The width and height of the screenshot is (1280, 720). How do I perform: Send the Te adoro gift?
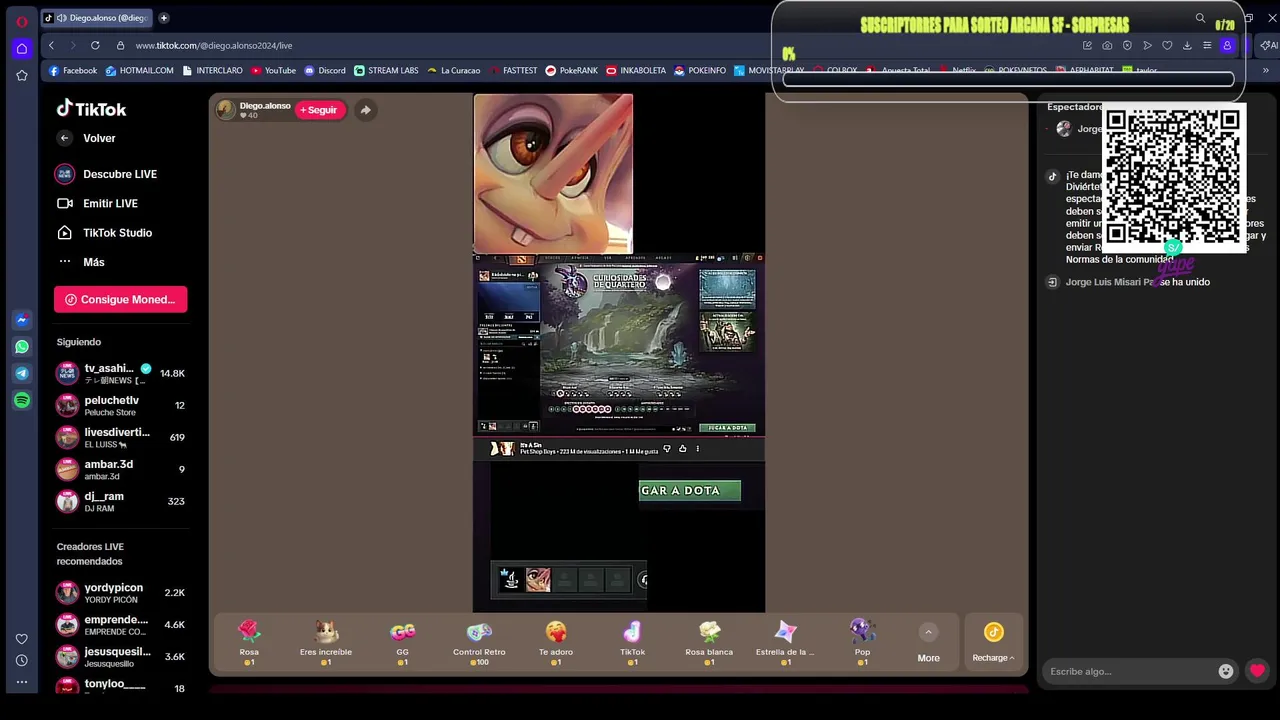click(x=556, y=643)
